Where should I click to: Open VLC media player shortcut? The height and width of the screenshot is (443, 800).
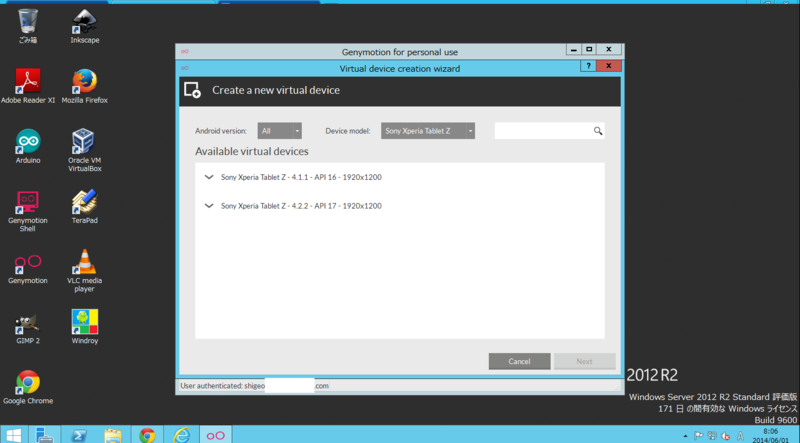point(85,270)
